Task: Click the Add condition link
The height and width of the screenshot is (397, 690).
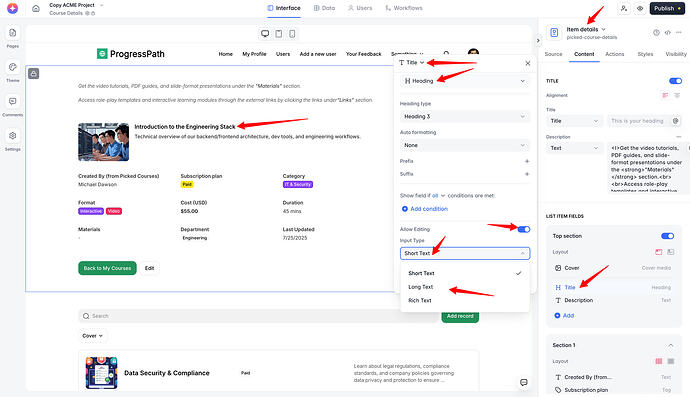Action: [425, 209]
